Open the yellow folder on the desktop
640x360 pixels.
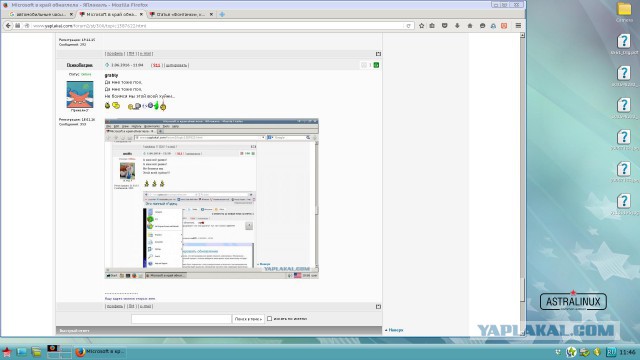(x=624, y=9)
